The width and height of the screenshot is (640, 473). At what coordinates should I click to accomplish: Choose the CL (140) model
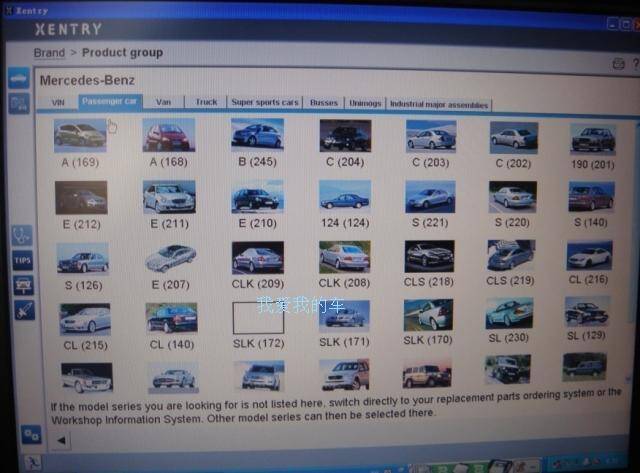pos(172,318)
